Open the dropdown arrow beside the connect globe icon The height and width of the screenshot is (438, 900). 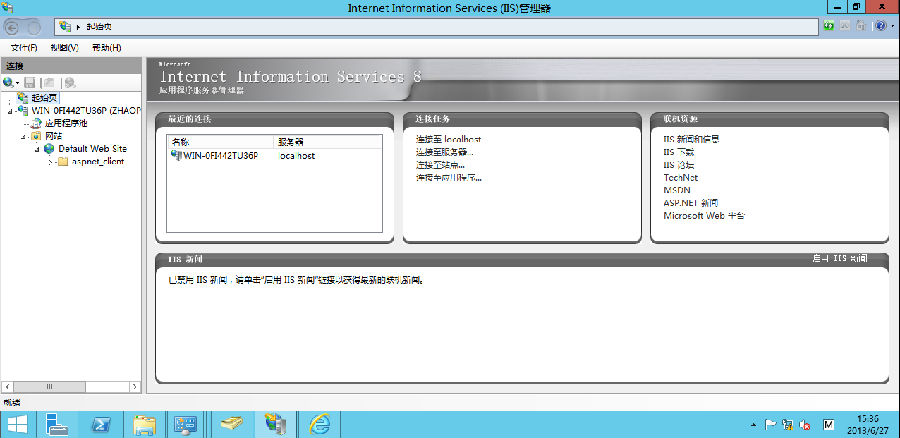pyautogui.click(x=17, y=83)
